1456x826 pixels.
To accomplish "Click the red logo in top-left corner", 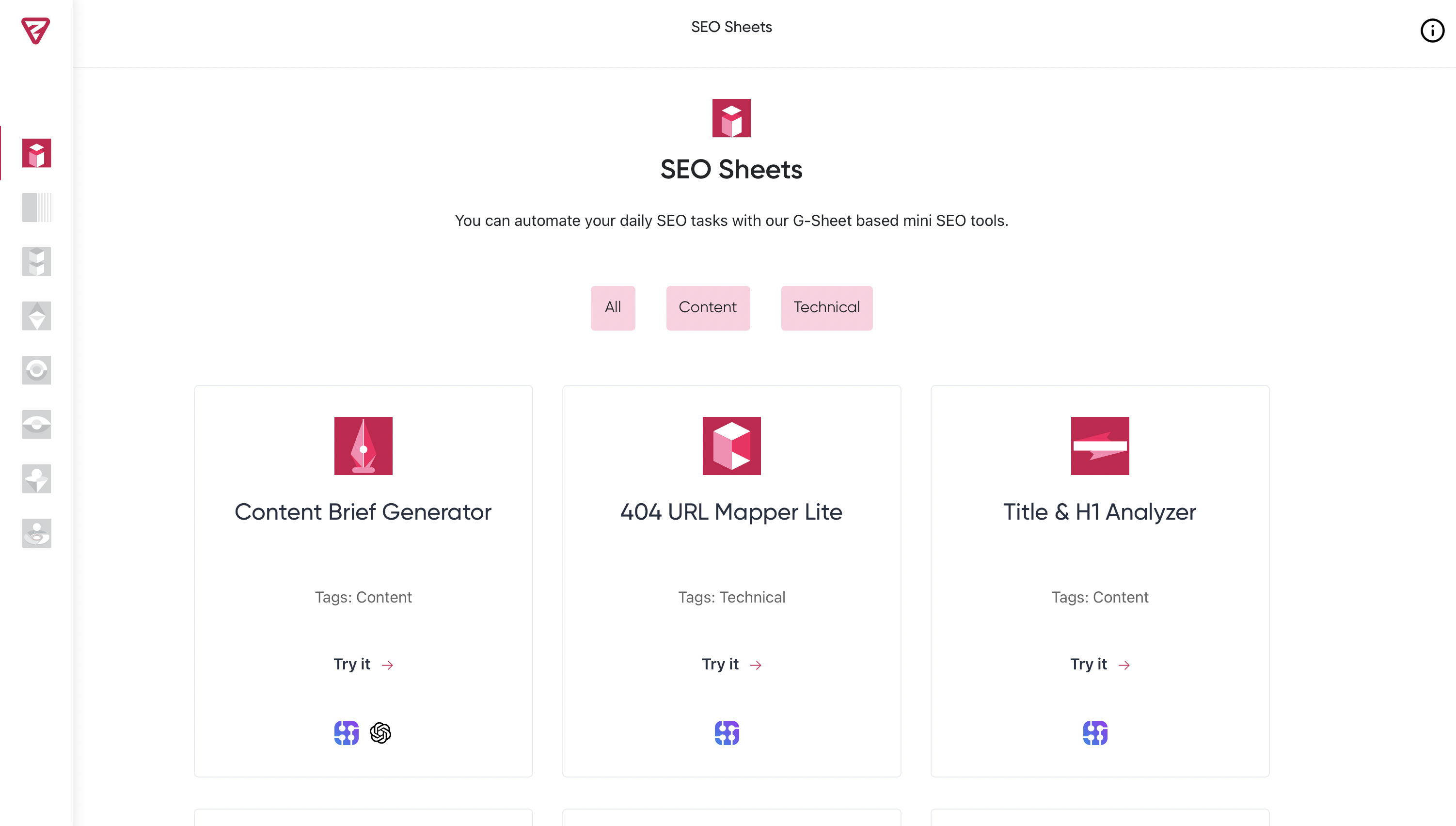I will tap(35, 31).
